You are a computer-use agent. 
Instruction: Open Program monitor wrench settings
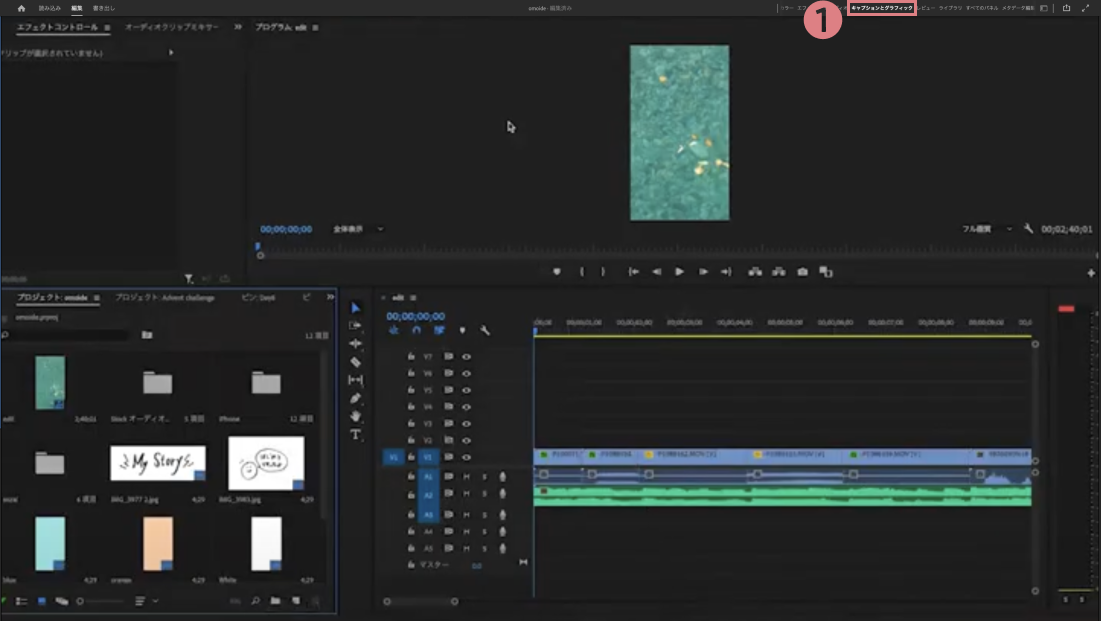tap(1028, 228)
